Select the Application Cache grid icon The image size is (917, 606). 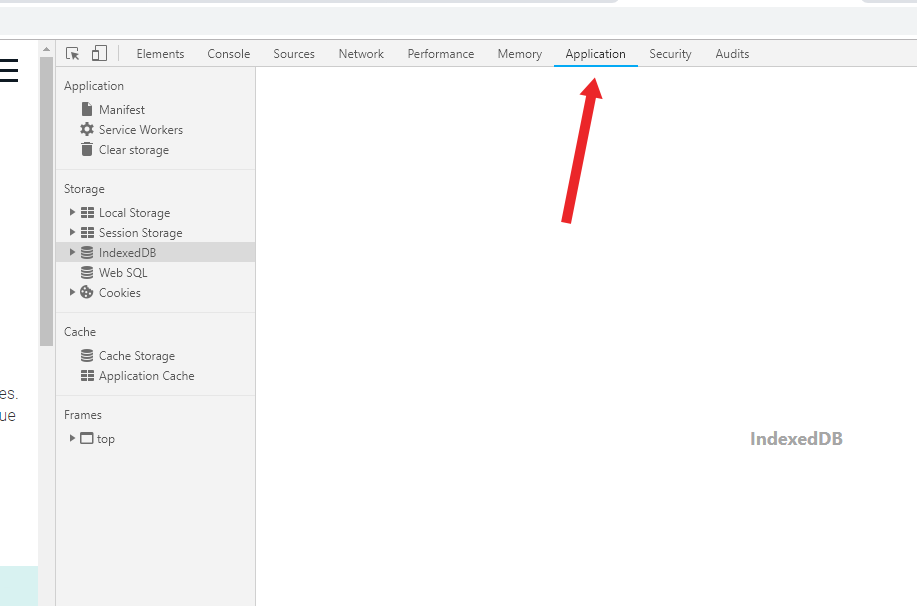pos(87,376)
